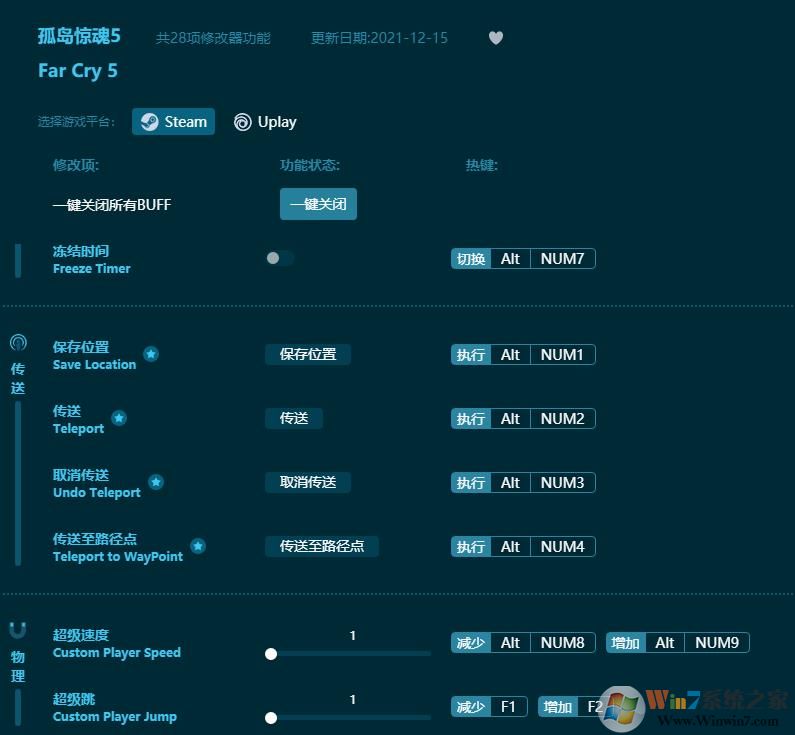The height and width of the screenshot is (735, 795).
Task: Click the Undo Teleport label
Action: 97,492
